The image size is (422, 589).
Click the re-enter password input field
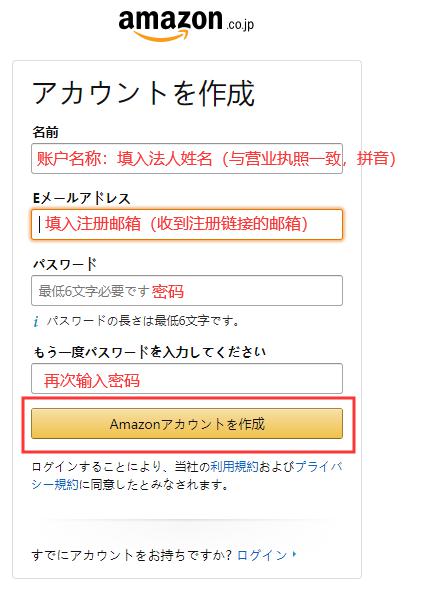coord(187,379)
